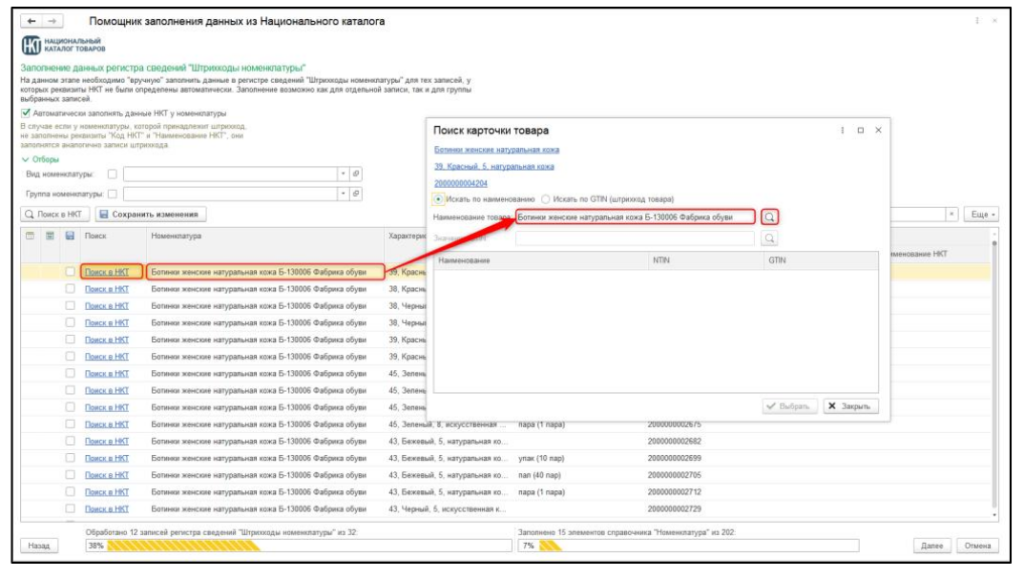Click magnifier icon beside product name field

pos(770,217)
